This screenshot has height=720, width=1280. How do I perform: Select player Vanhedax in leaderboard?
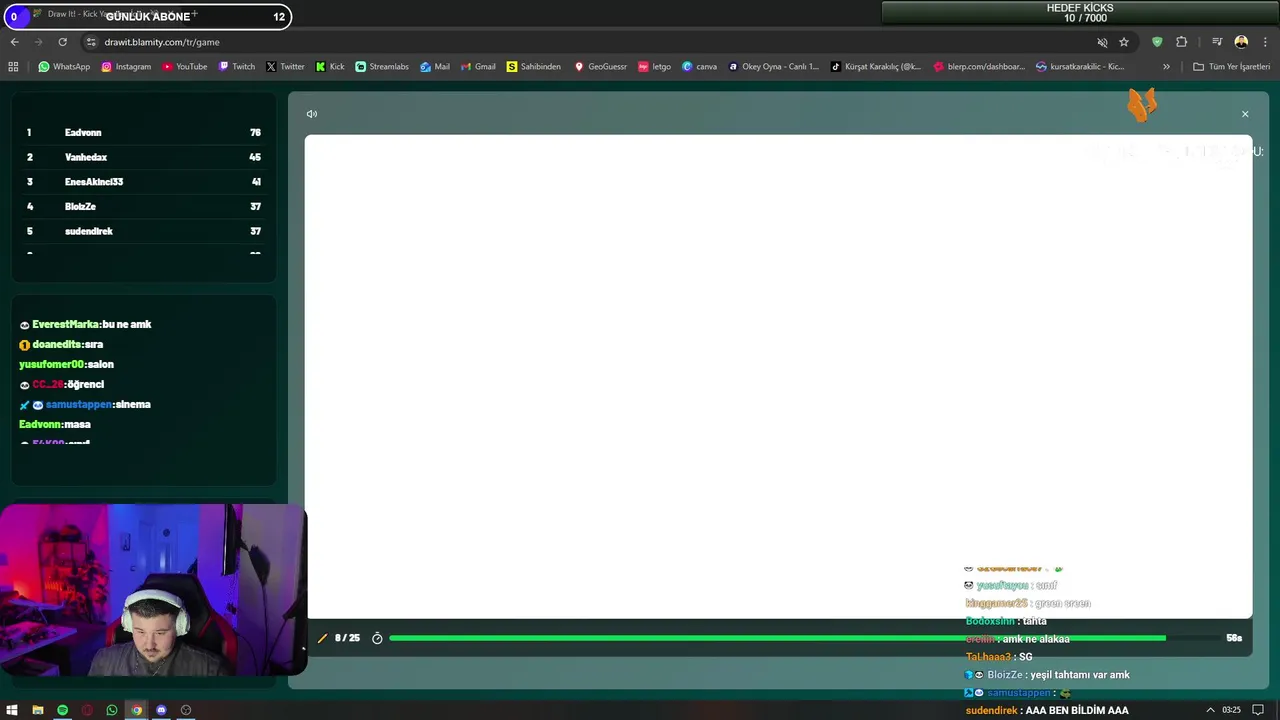(144, 157)
